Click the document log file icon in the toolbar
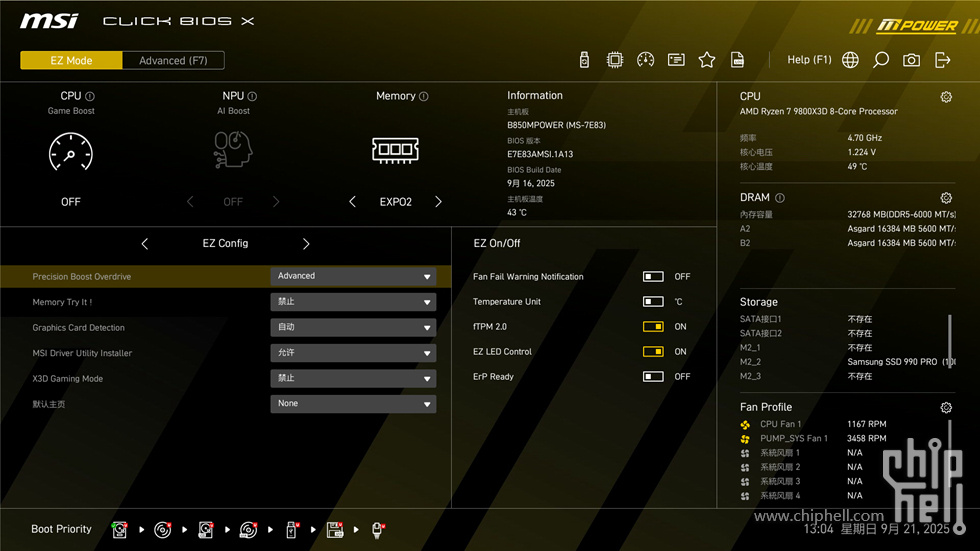The width and height of the screenshot is (980, 551). coord(738,60)
